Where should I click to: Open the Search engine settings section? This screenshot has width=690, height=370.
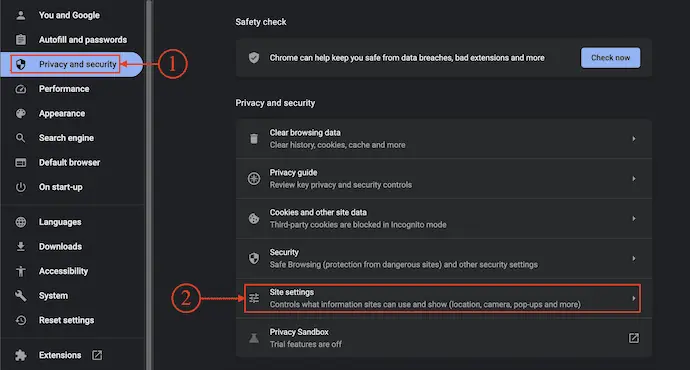point(66,138)
